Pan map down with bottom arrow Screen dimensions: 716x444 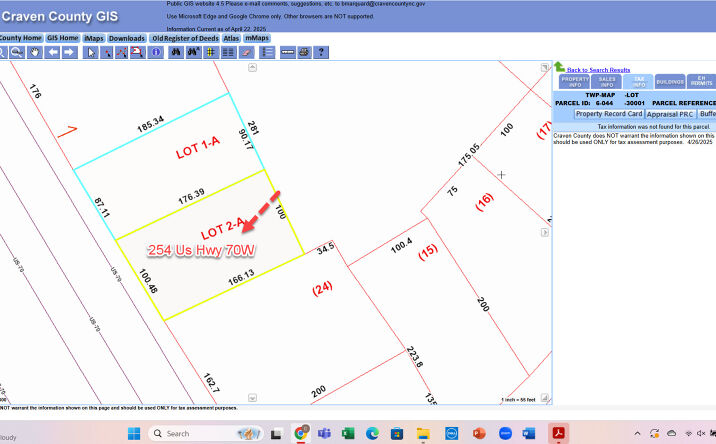tap(253, 398)
